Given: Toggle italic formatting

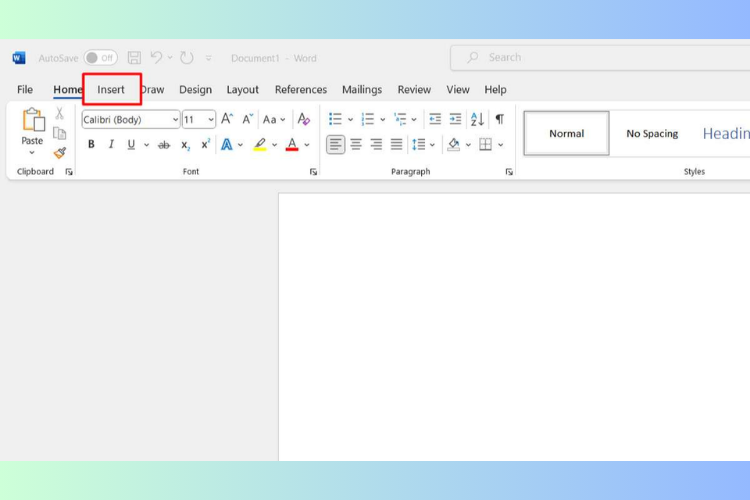Looking at the screenshot, I should point(111,144).
